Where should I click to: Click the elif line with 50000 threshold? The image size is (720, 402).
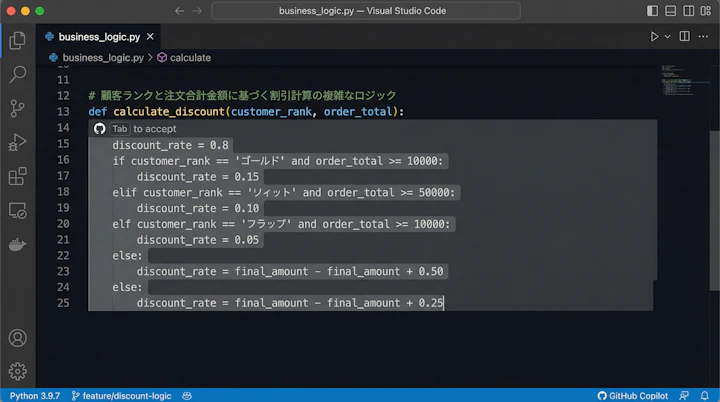283,193
